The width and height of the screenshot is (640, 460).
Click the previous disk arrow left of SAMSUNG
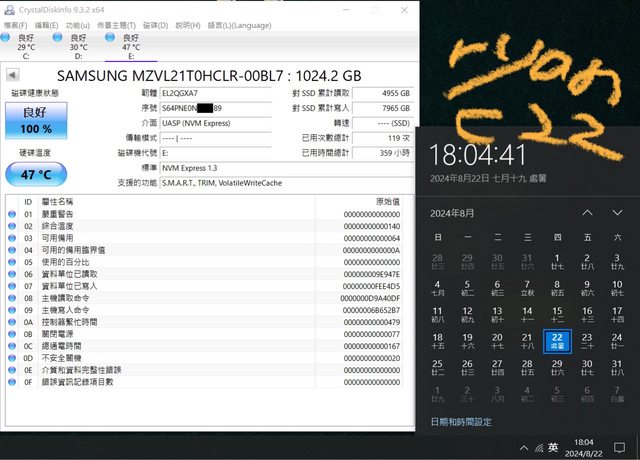click(x=11, y=75)
